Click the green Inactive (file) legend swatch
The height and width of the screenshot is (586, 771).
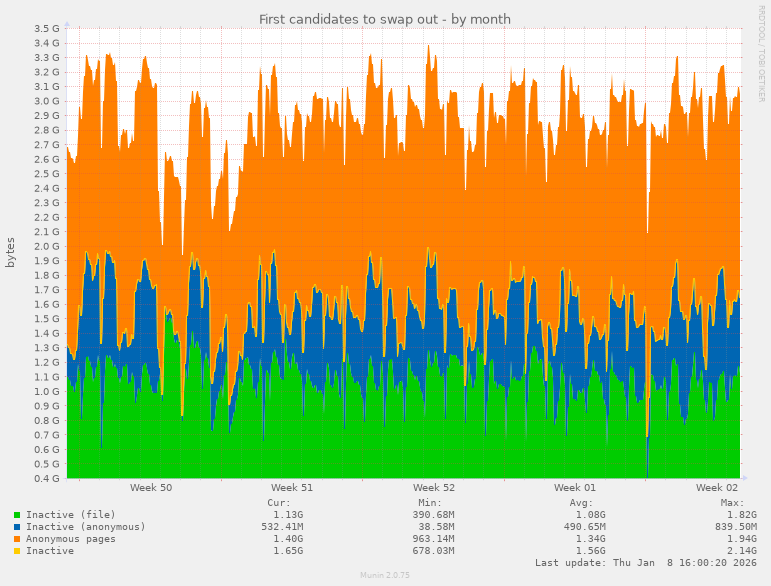[17, 515]
